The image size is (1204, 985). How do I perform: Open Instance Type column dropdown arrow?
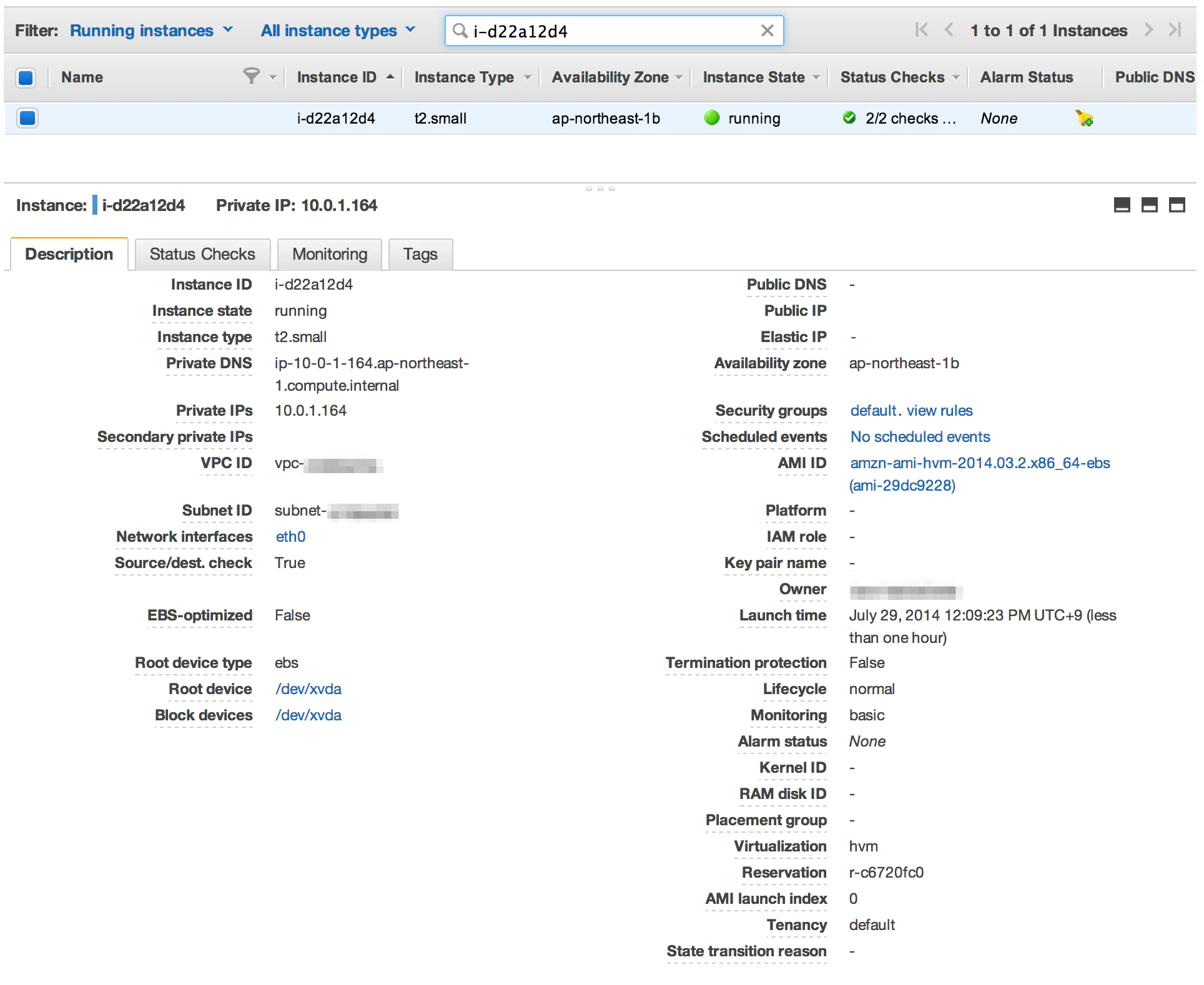pos(528,77)
